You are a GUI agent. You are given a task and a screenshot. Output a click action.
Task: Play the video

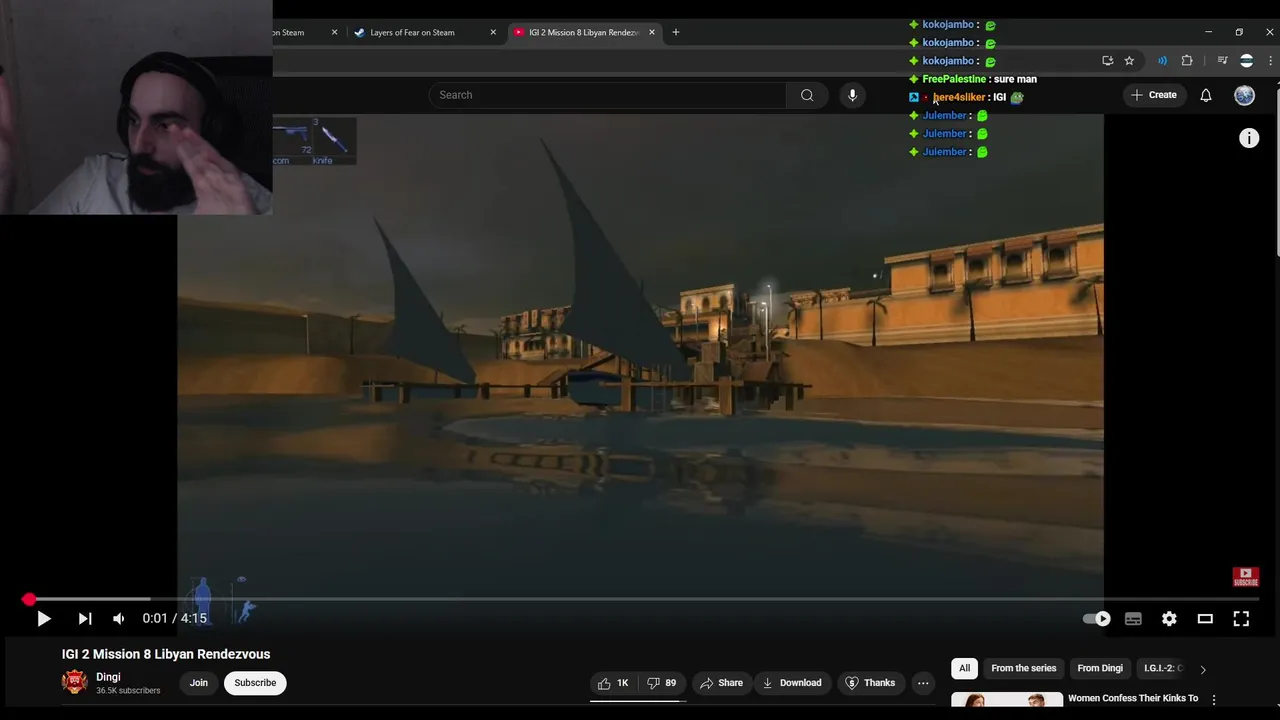click(44, 619)
